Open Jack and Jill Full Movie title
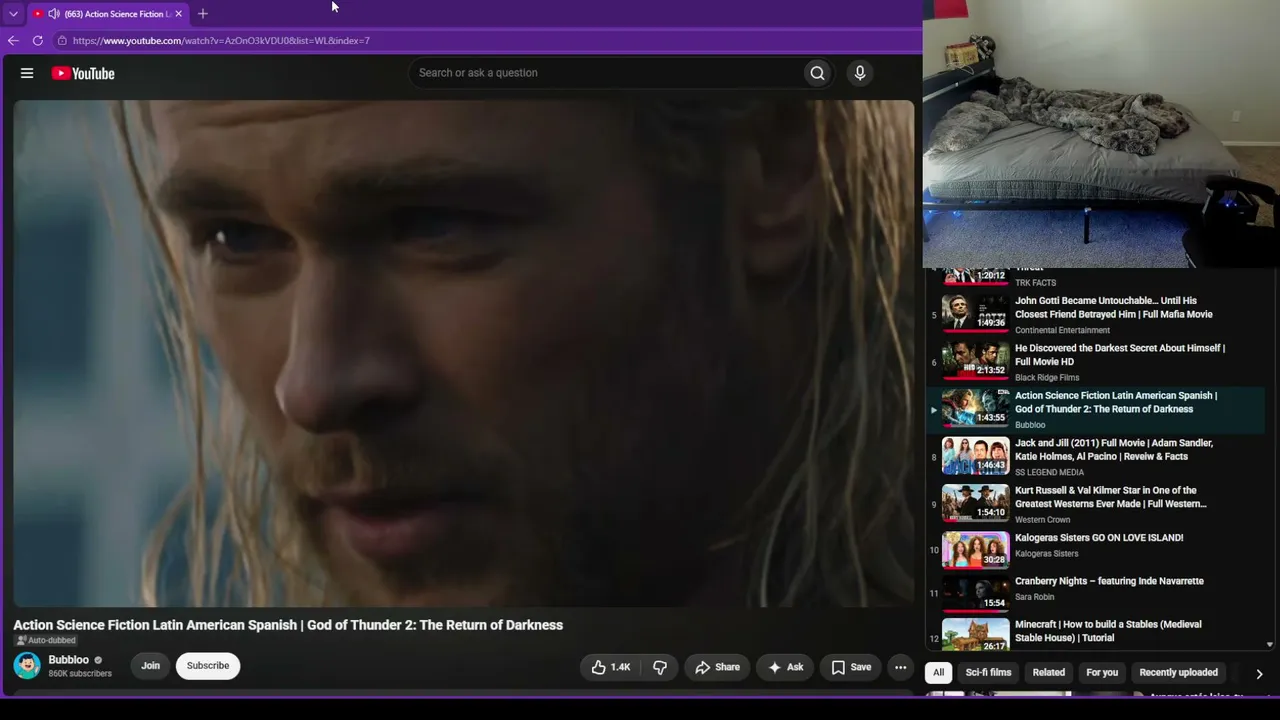The image size is (1280, 720). (x=1114, y=450)
